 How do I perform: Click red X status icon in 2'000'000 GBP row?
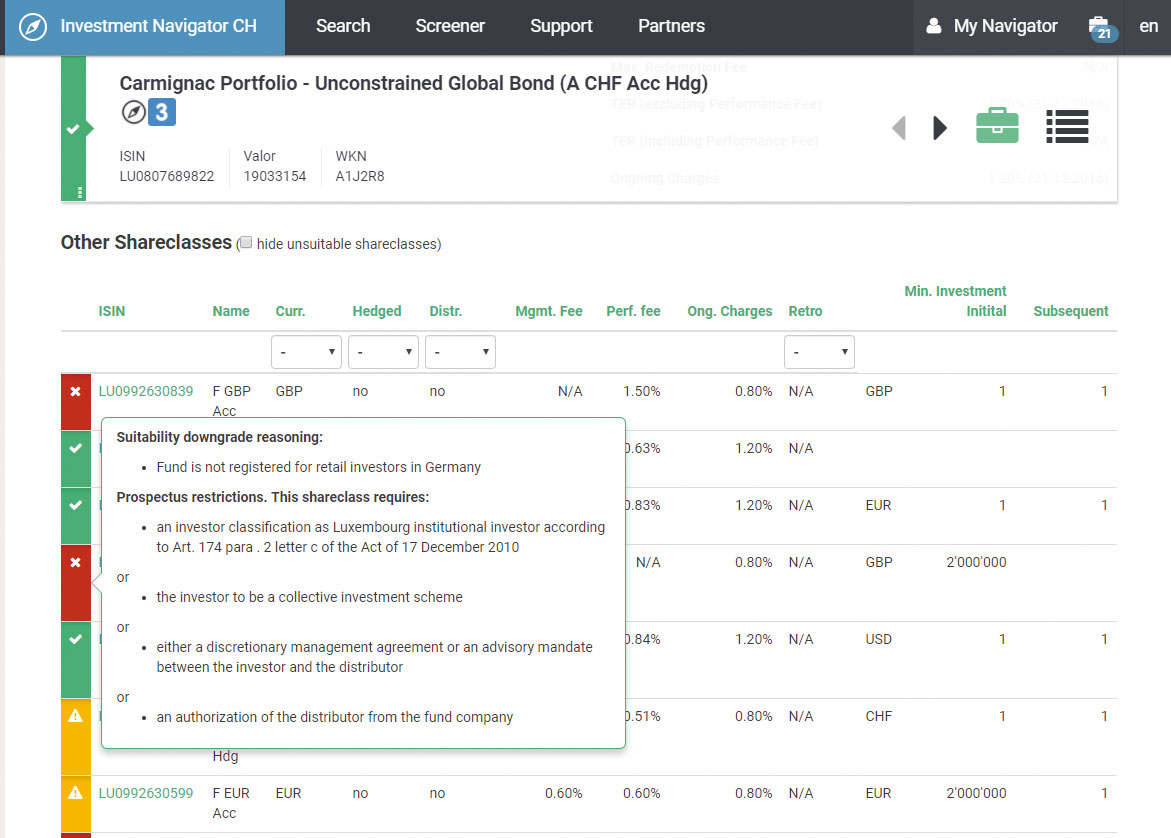pos(75,562)
